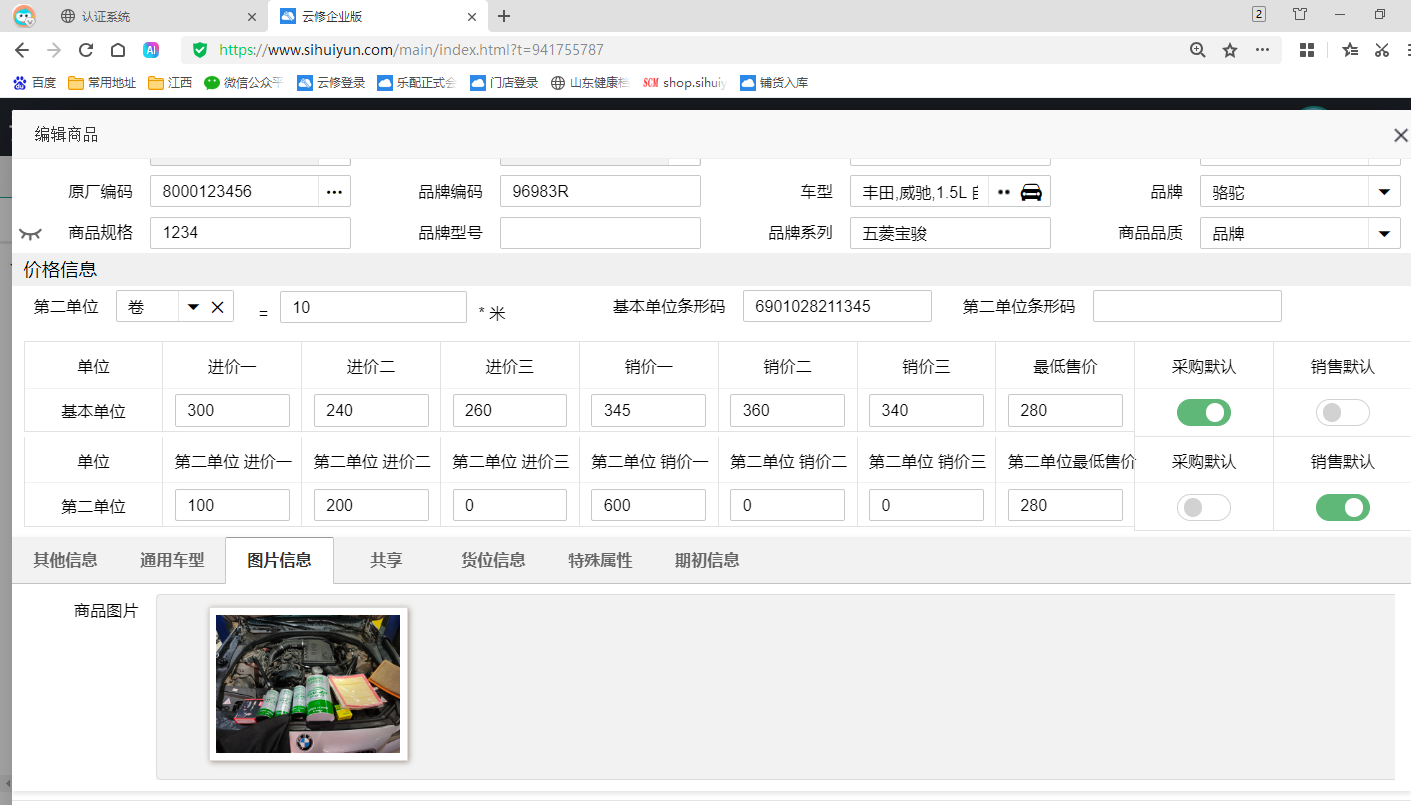1411x805 pixels.
Task: Close the 编辑商品 dialog
Action: (1400, 135)
